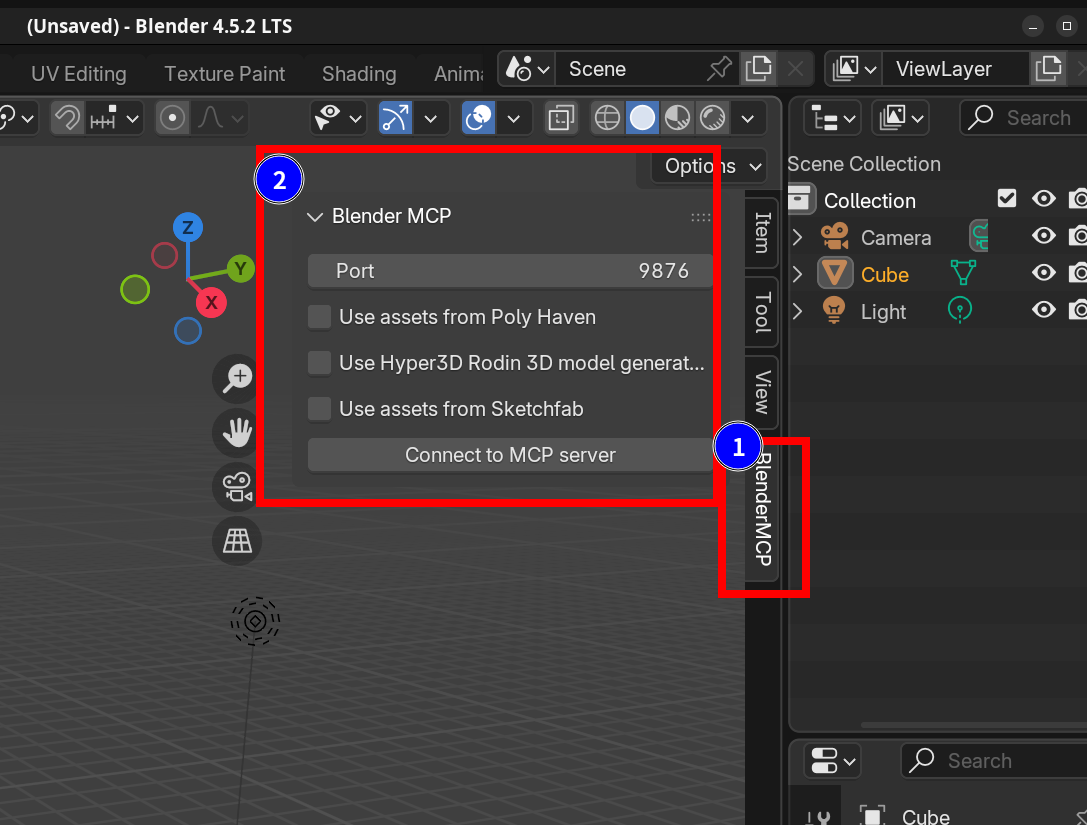Collapse the Blender MCP panel
The height and width of the screenshot is (825, 1087).
(x=315, y=216)
